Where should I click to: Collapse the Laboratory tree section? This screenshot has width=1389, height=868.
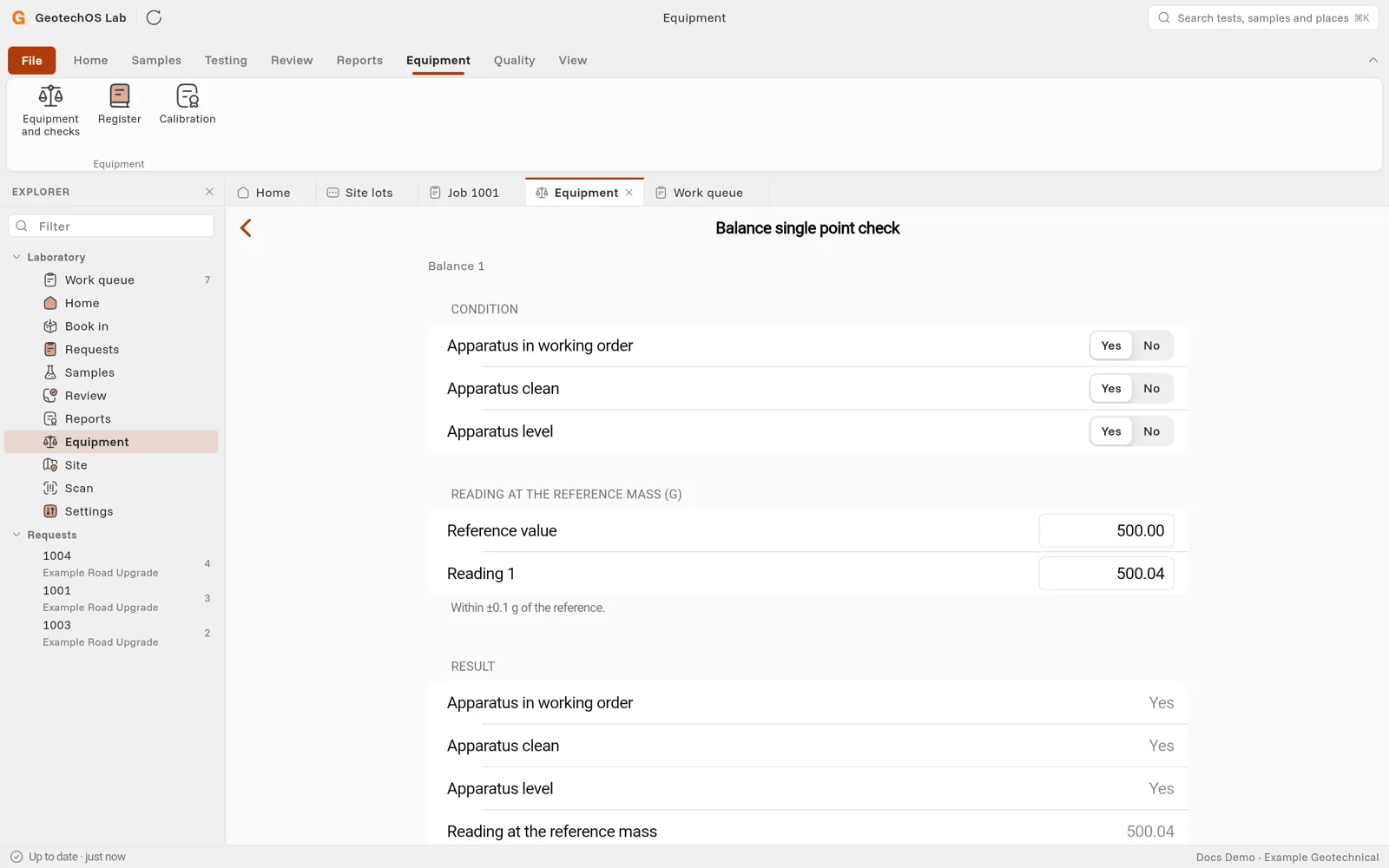[16, 257]
